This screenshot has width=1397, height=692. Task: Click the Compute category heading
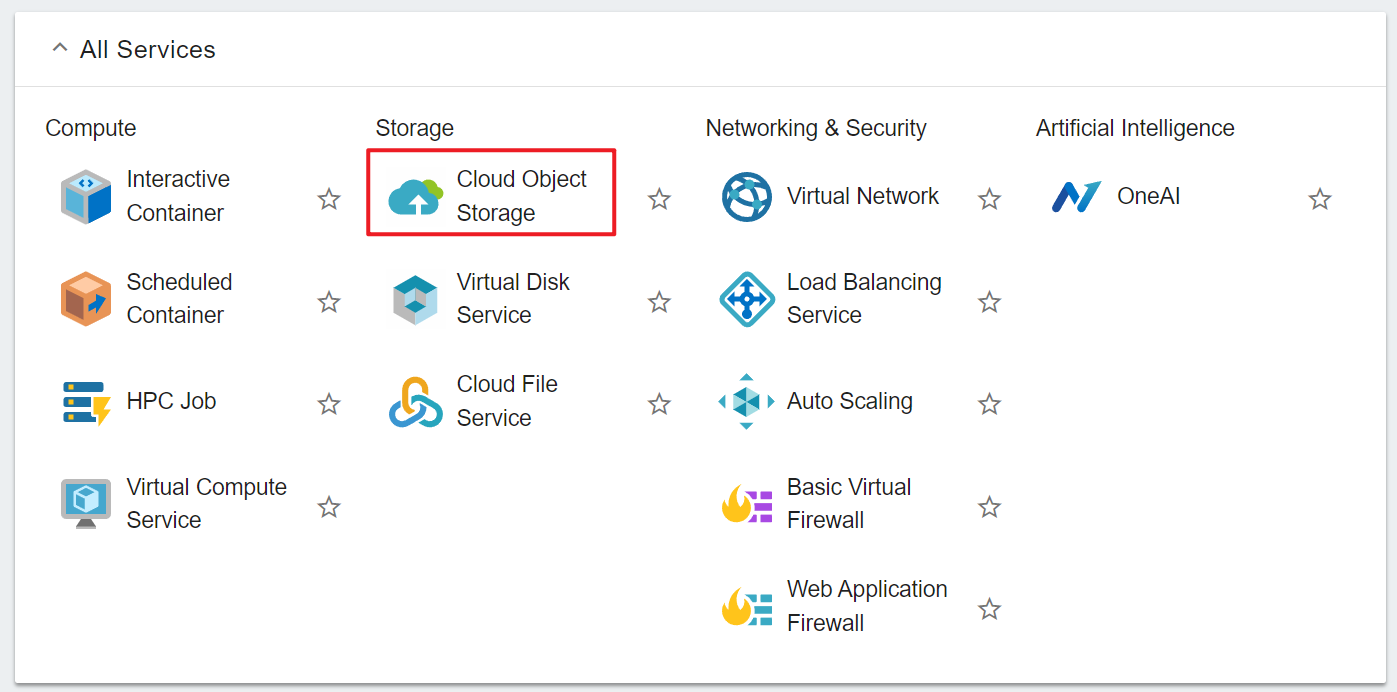tap(91, 128)
